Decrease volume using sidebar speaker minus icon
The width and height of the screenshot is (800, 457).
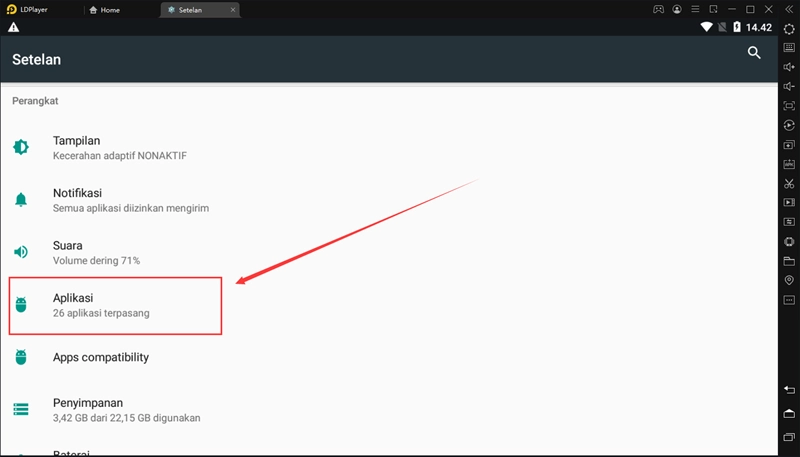(789, 87)
